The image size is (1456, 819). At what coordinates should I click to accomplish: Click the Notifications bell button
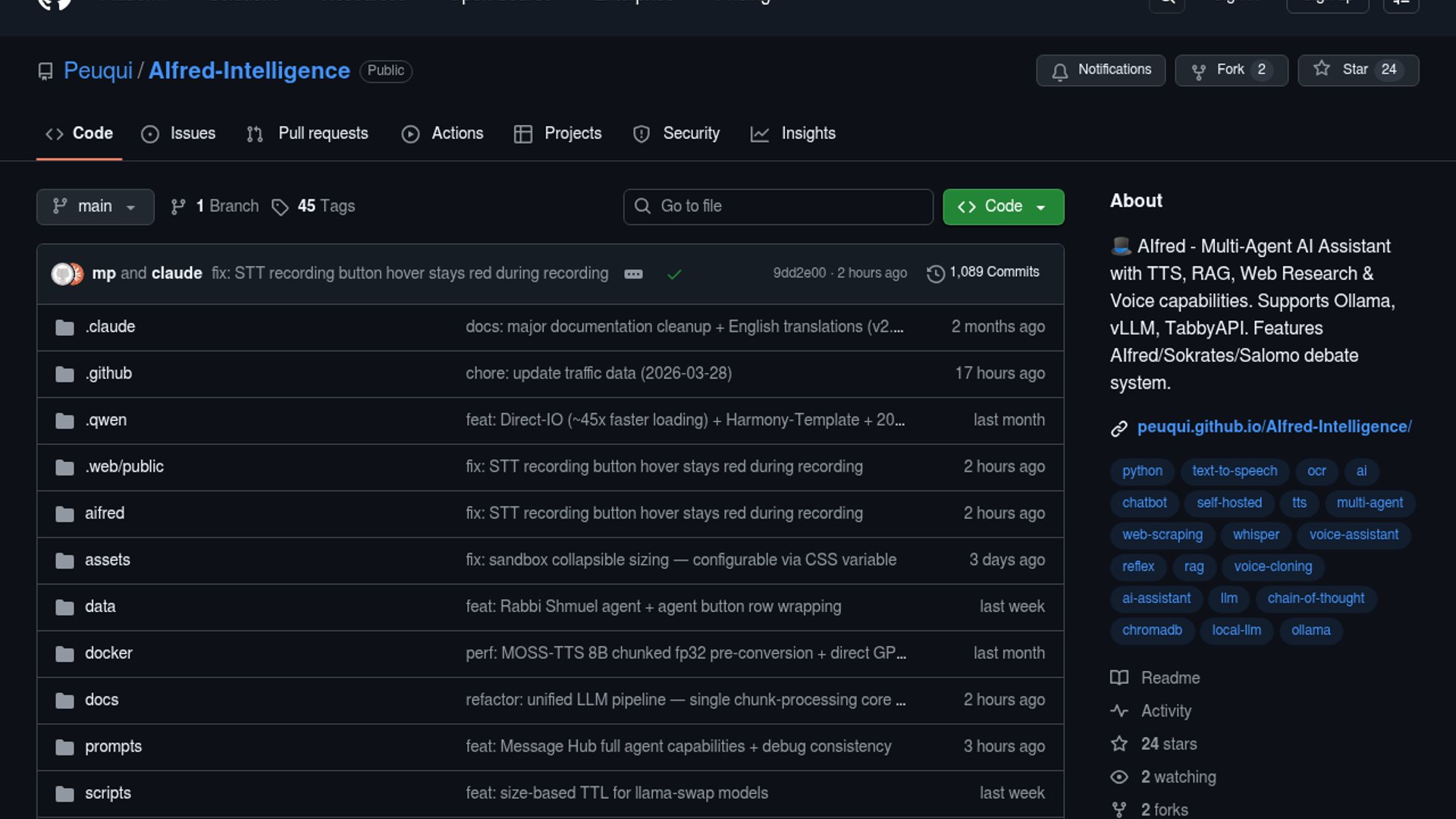[x=1100, y=70]
